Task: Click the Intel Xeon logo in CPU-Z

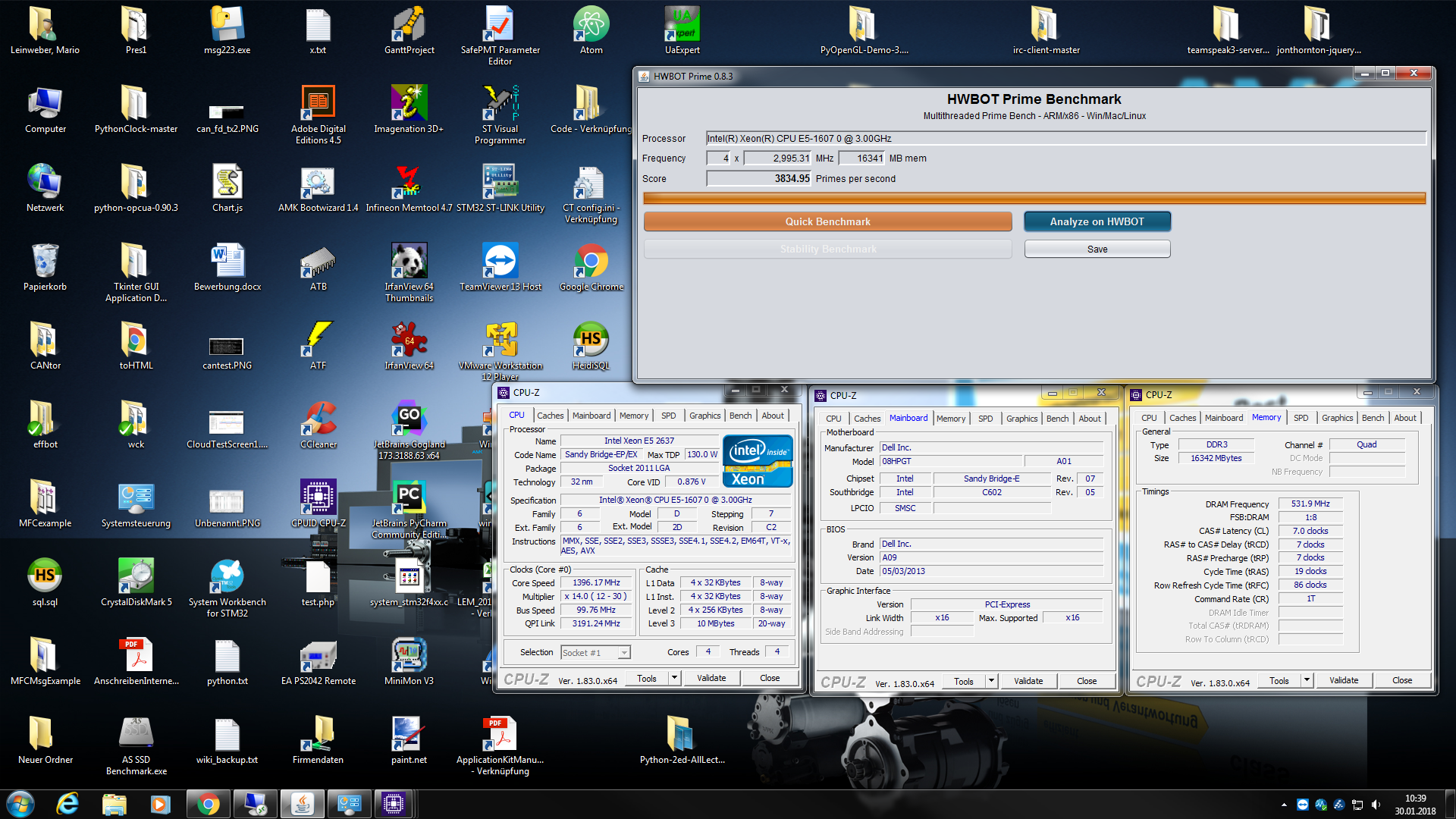Action: coord(757,460)
